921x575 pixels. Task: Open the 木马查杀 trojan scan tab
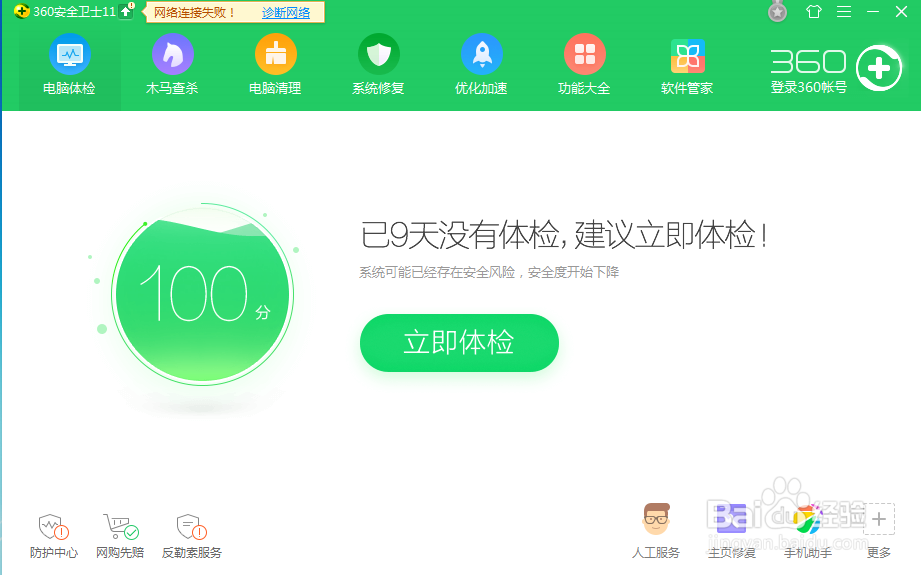click(x=172, y=65)
